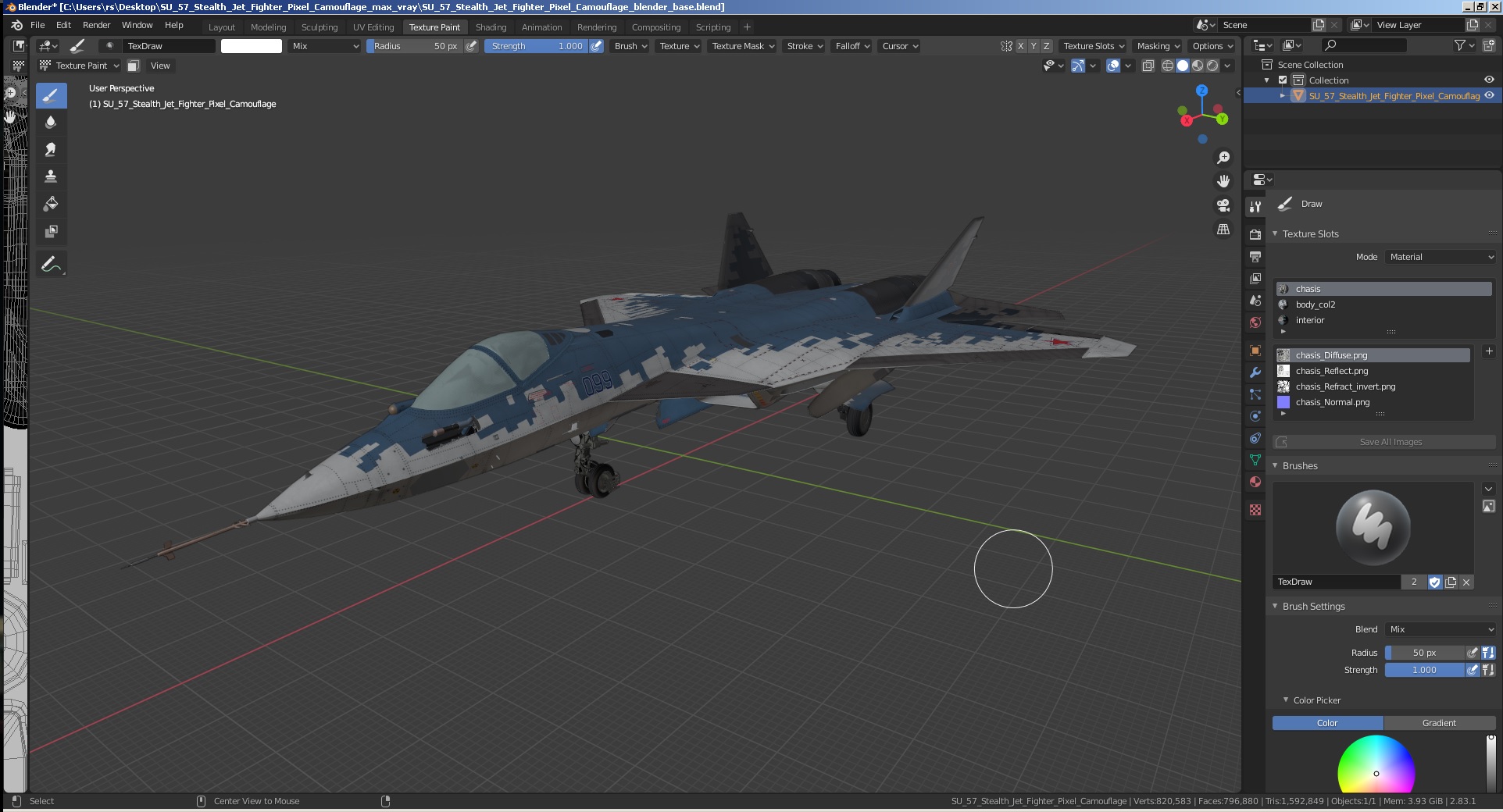This screenshot has width=1503, height=812.
Task: Open Texture Mask popover
Action: 743,46
